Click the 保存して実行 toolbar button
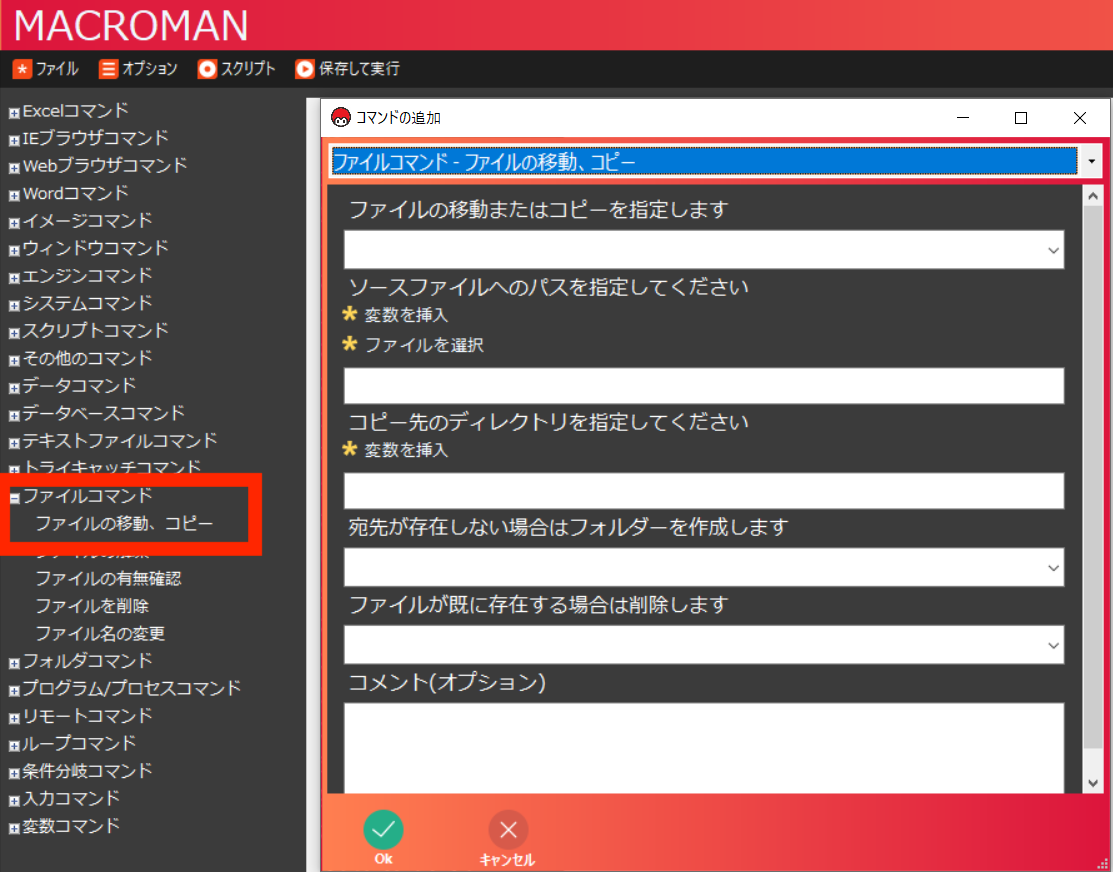This screenshot has height=872, width=1113. point(347,69)
